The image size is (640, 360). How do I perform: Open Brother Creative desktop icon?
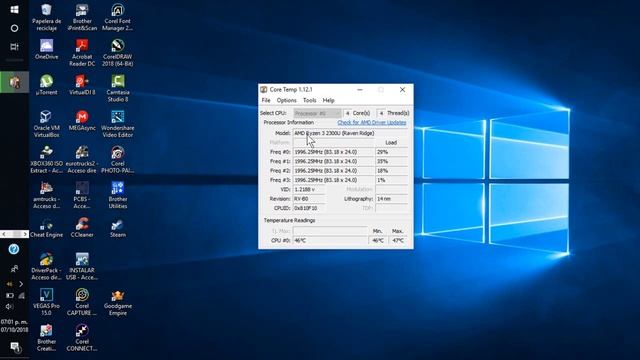pyautogui.click(x=47, y=337)
